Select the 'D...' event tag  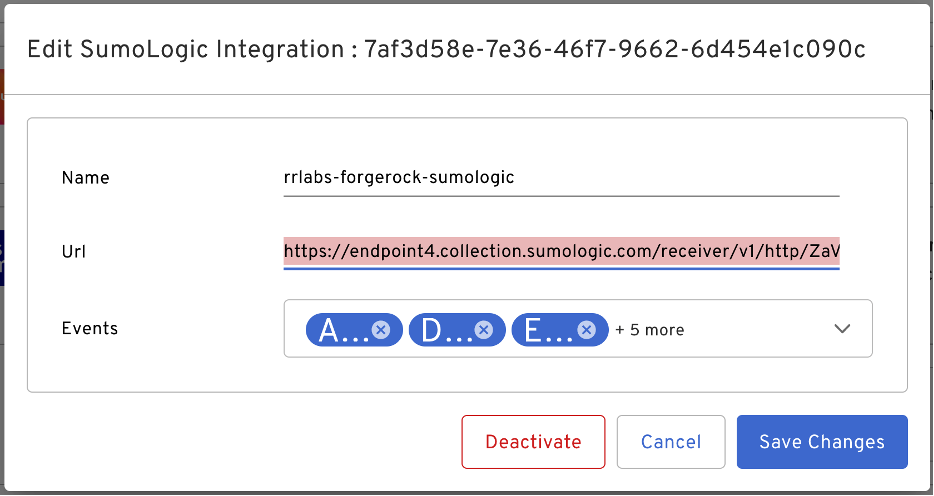pyautogui.click(x=441, y=330)
